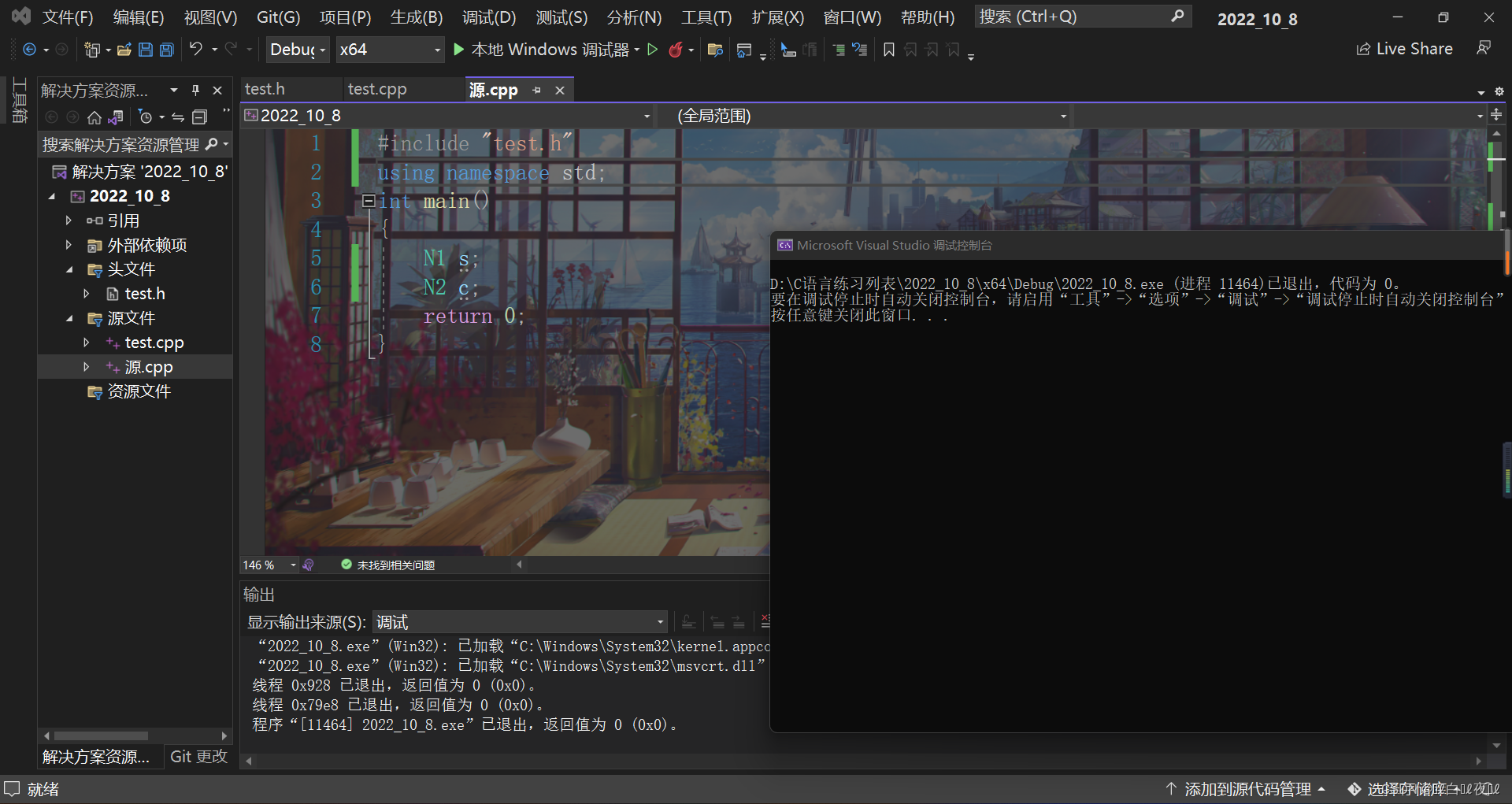Click sync with active document icon
The width and height of the screenshot is (1512, 804).
click(x=178, y=117)
